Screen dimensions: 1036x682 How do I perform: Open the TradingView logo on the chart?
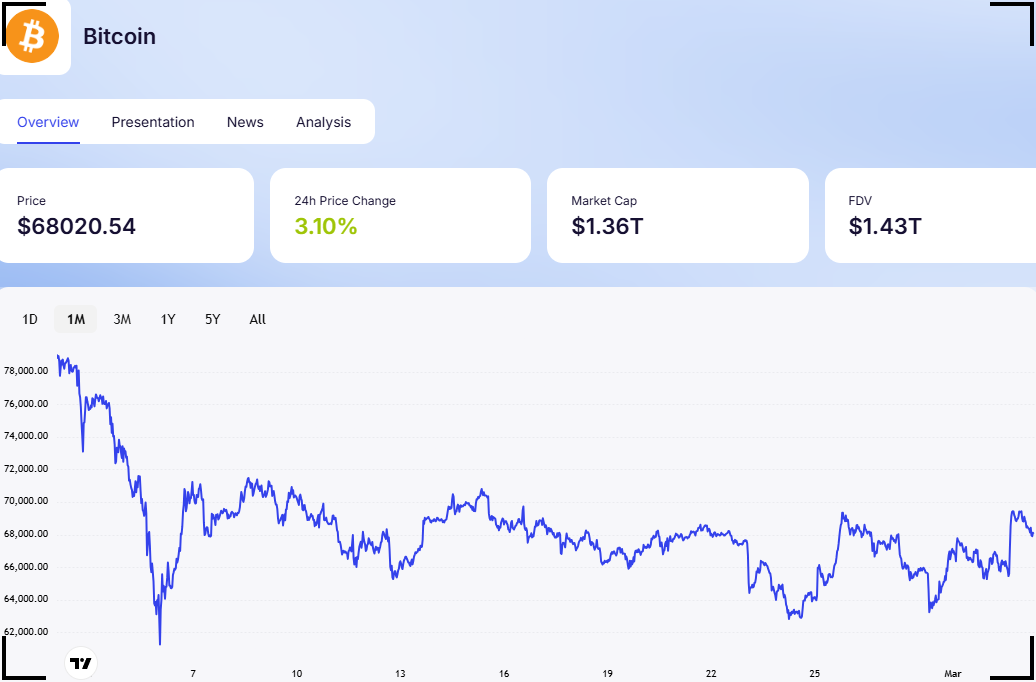(81, 663)
